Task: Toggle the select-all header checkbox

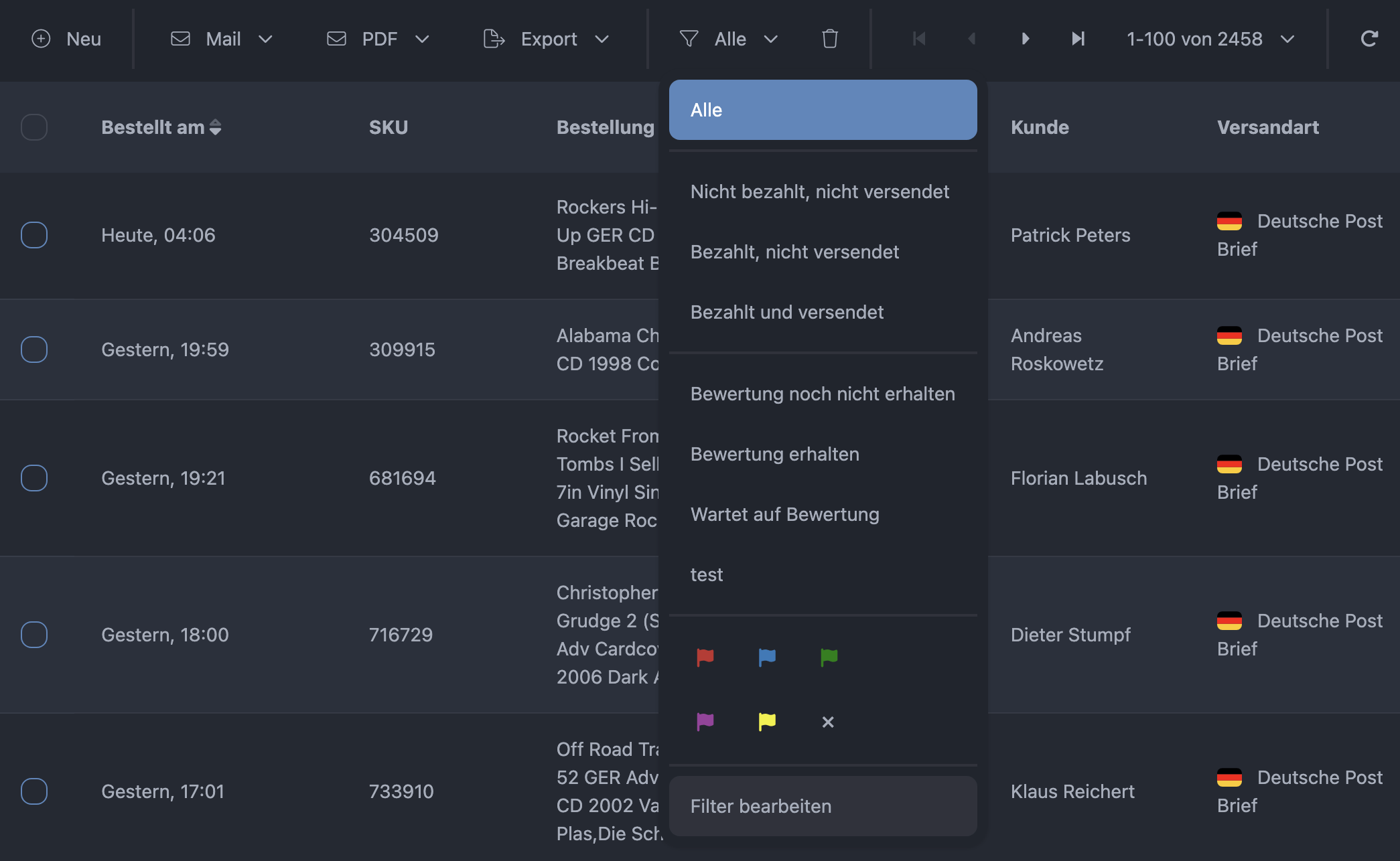Action: pyautogui.click(x=34, y=127)
